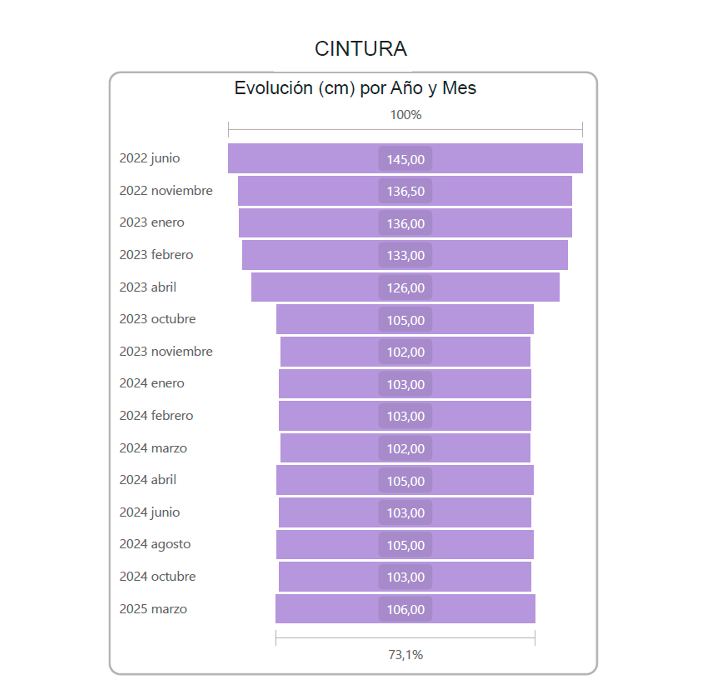Click the 2024 octubre category label
Screen dimensions: 714x695
point(157,577)
